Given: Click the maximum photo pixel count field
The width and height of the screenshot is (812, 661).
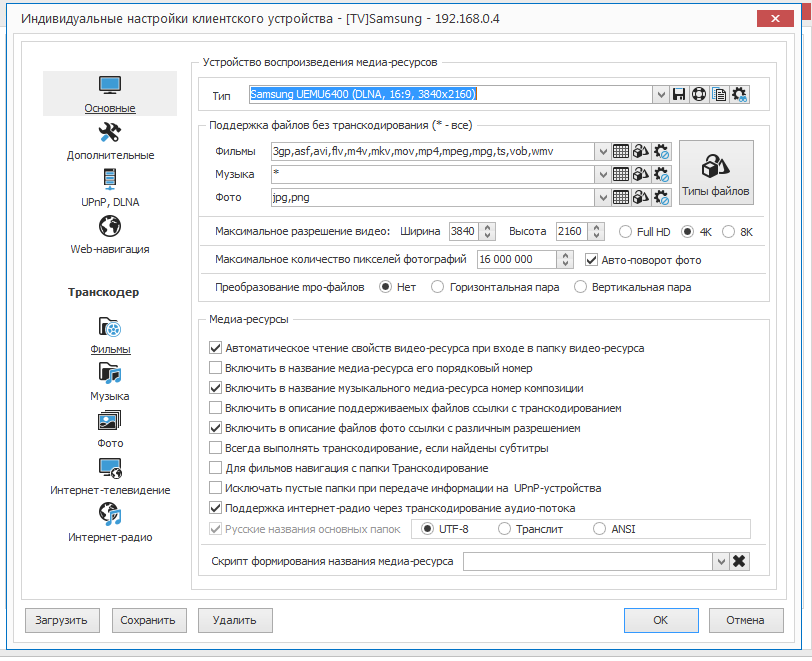Looking at the screenshot, I should pos(517,260).
